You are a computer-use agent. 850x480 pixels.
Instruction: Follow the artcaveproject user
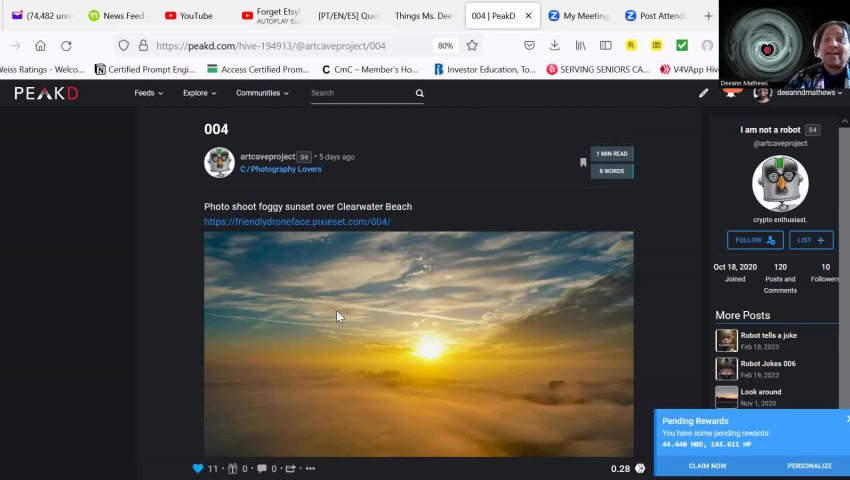tap(755, 240)
